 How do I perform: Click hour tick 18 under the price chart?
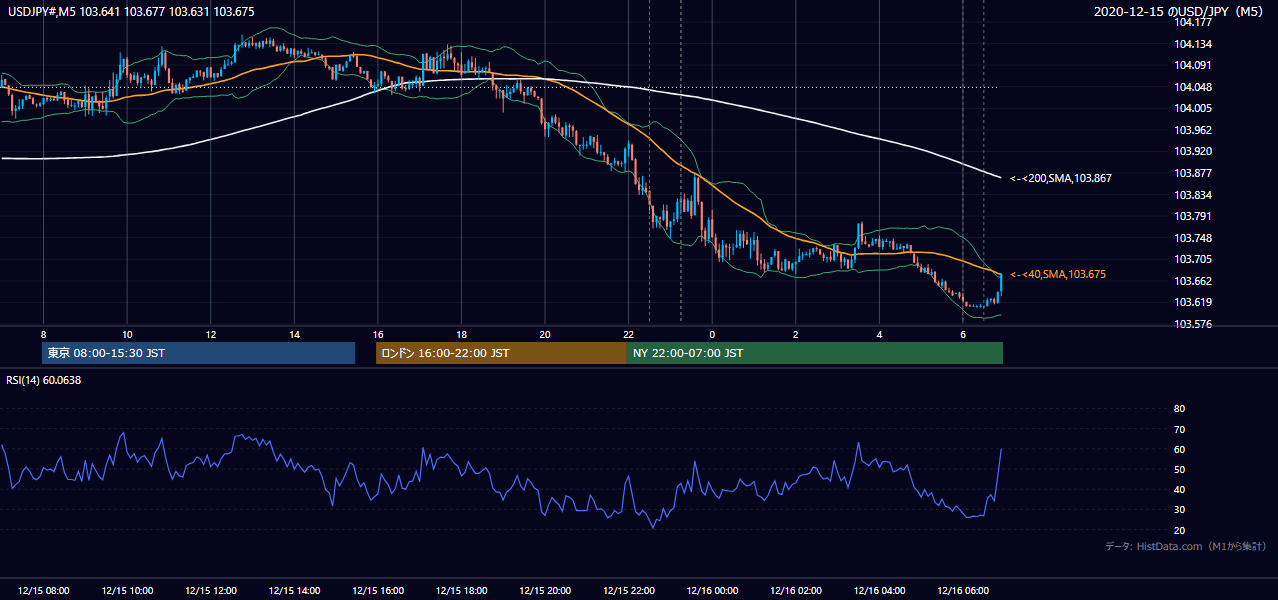pos(461,334)
